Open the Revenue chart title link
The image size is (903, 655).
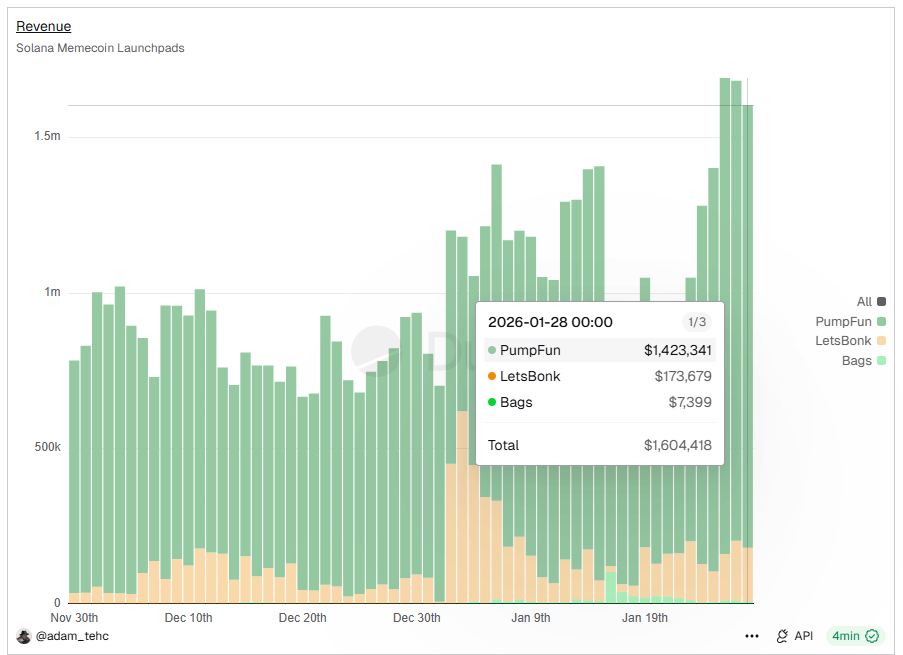click(43, 26)
